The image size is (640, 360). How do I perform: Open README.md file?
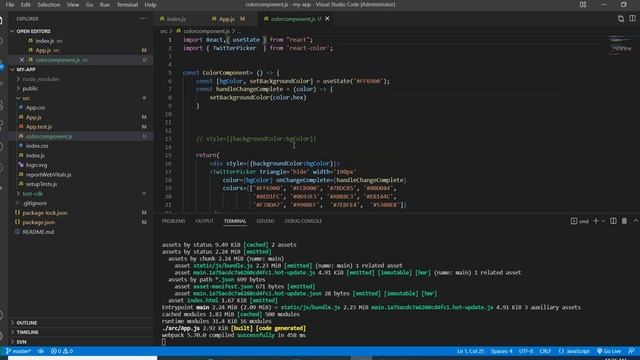point(38,232)
